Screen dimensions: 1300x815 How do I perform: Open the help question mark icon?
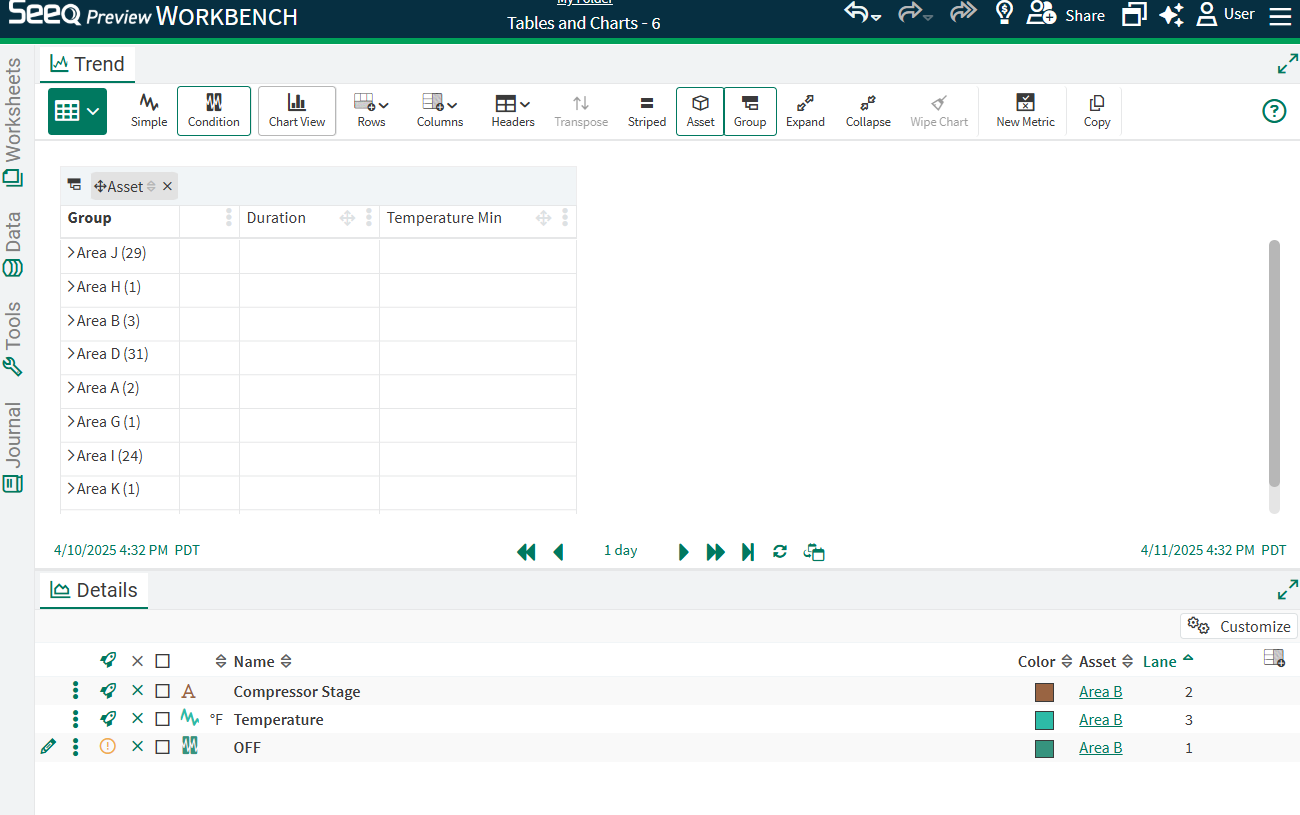(x=1273, y=111)
